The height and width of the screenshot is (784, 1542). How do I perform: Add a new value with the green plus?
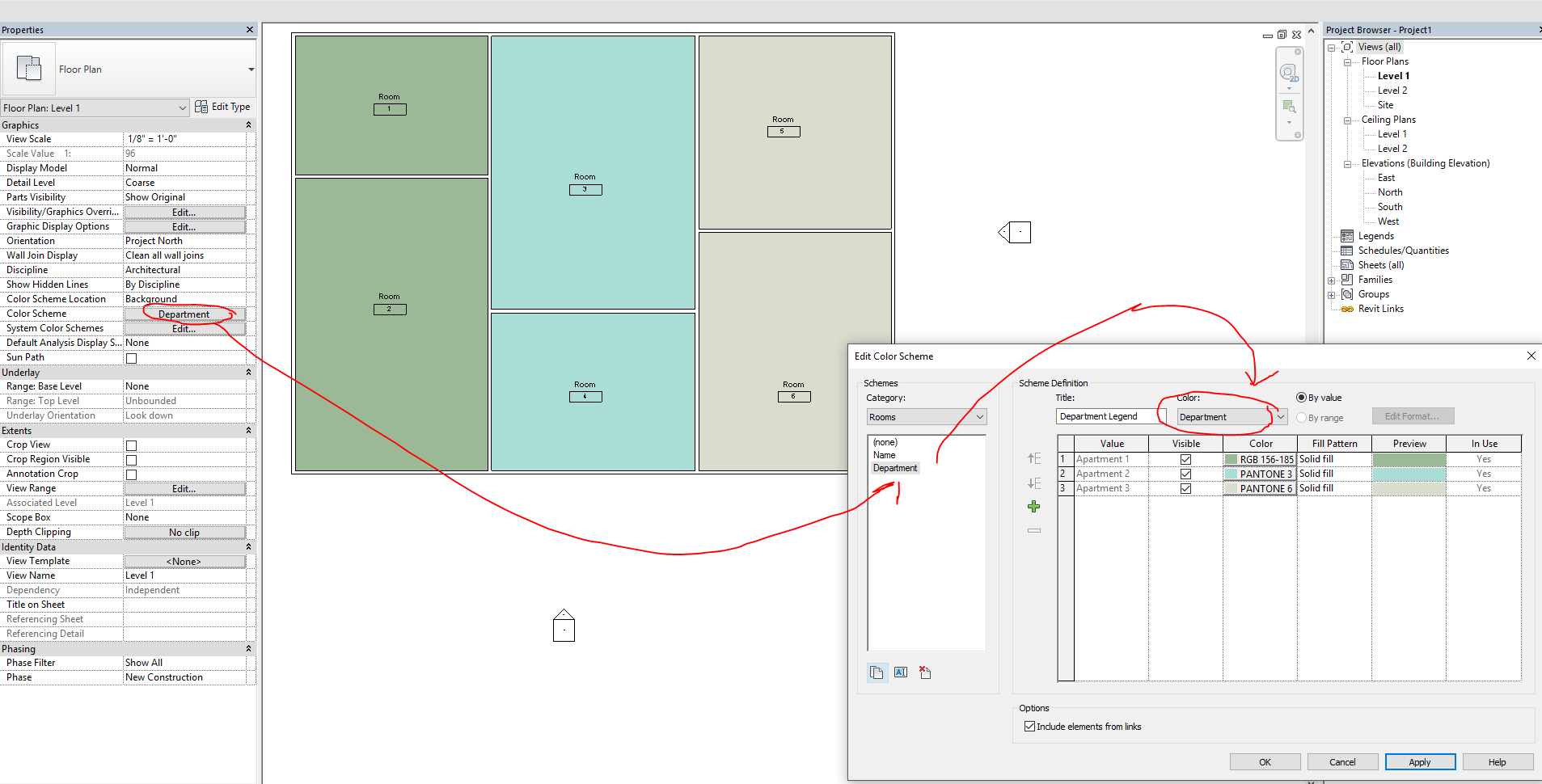tap(1033, 506)
